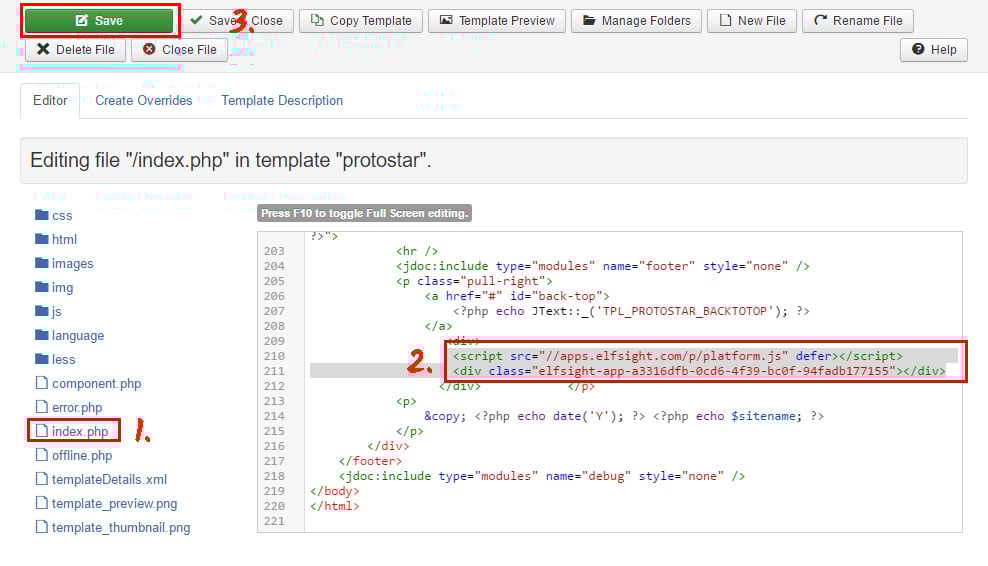Open Manage Folders

(636, 21)
